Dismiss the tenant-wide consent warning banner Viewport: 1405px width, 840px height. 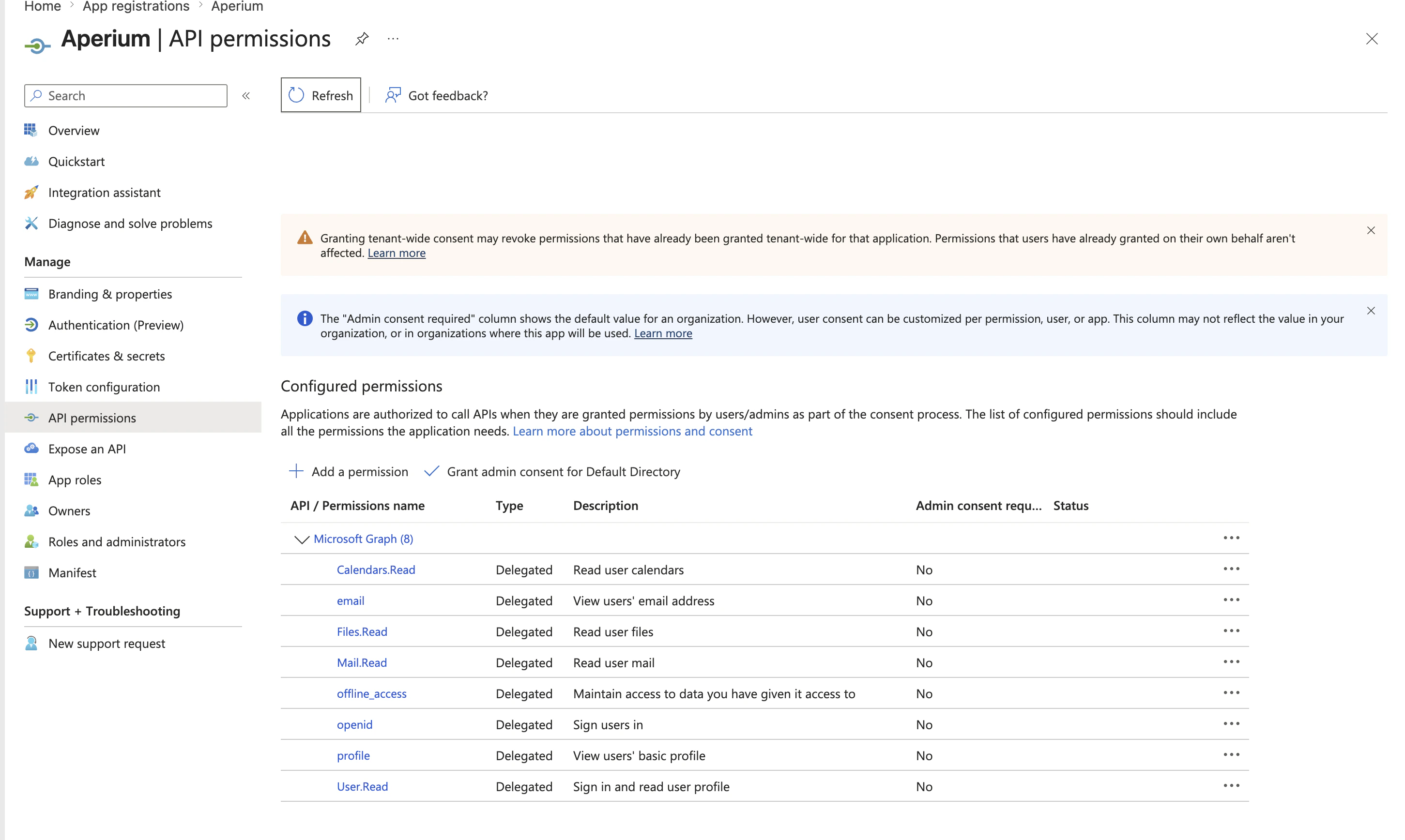click(x=1371, y=230)
